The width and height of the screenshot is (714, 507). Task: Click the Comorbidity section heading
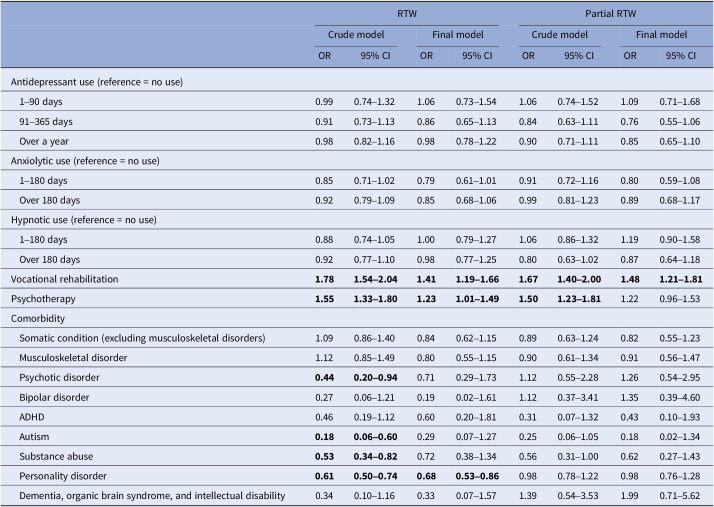[x=38, y=318]
